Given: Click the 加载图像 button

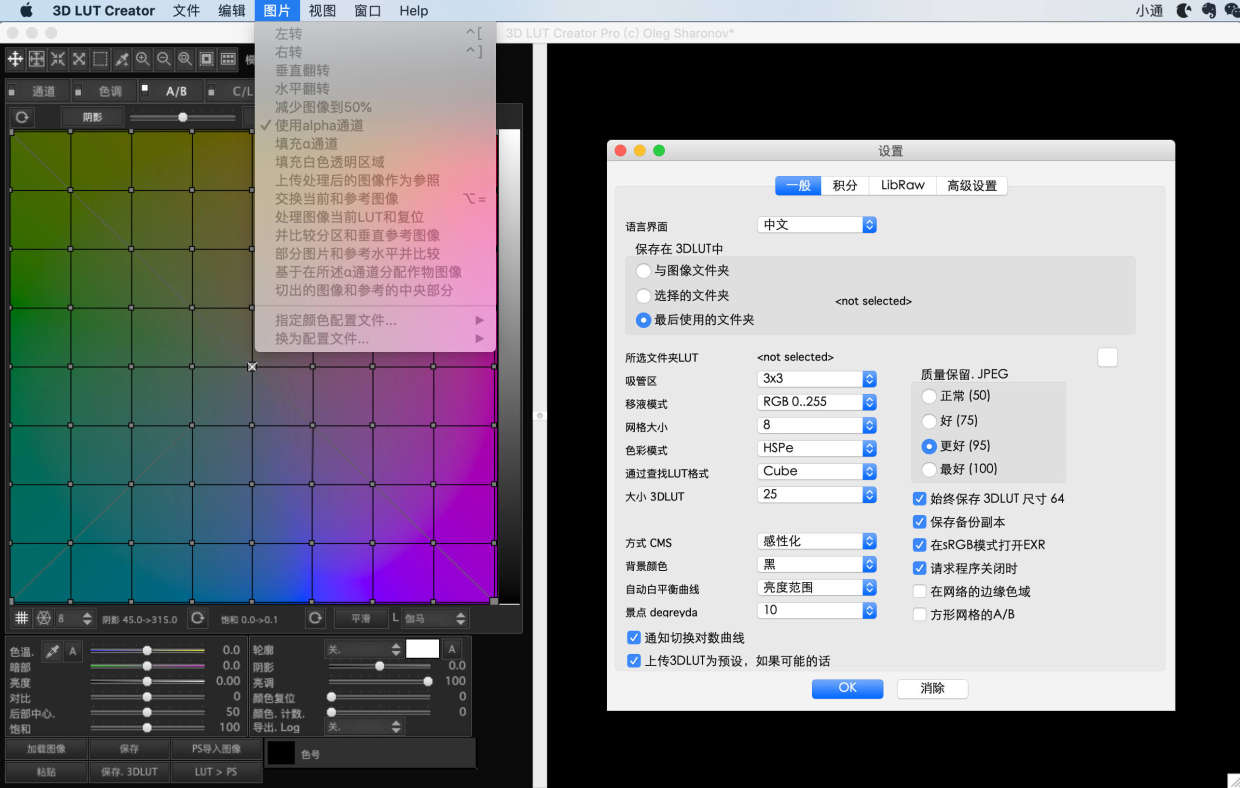Looking at the screenshot, I should point(46,749).
